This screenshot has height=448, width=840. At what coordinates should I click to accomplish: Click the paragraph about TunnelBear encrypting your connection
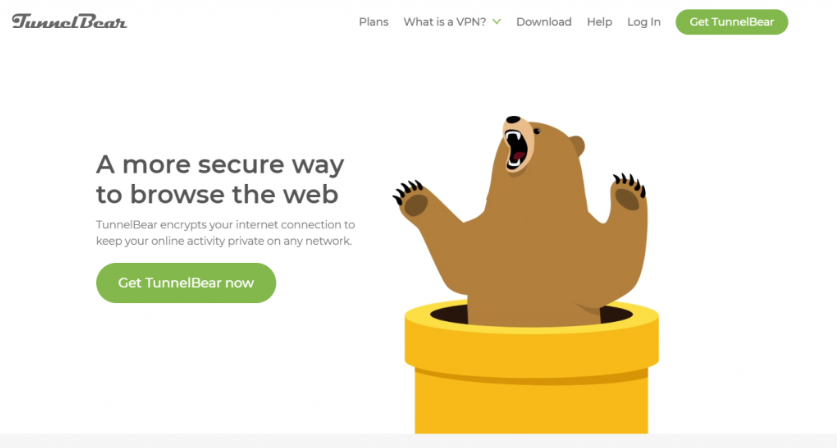[226, 233]
